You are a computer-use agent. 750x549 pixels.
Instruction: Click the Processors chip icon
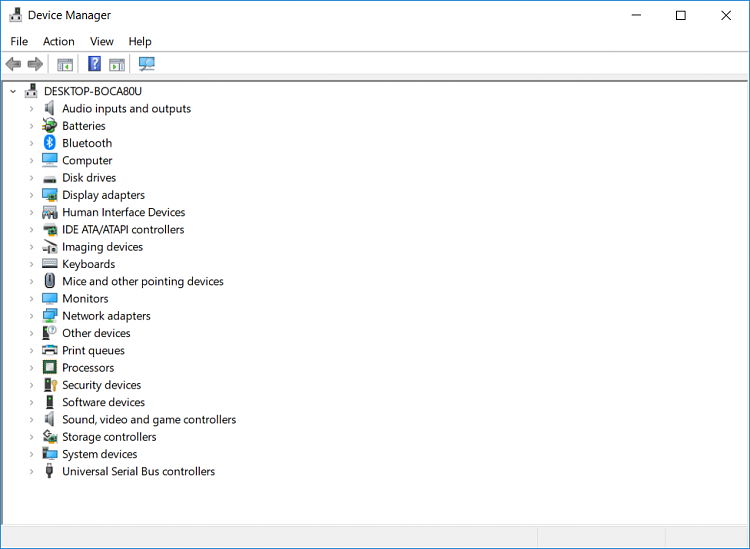pyautogui.click(x=50, y=367)
